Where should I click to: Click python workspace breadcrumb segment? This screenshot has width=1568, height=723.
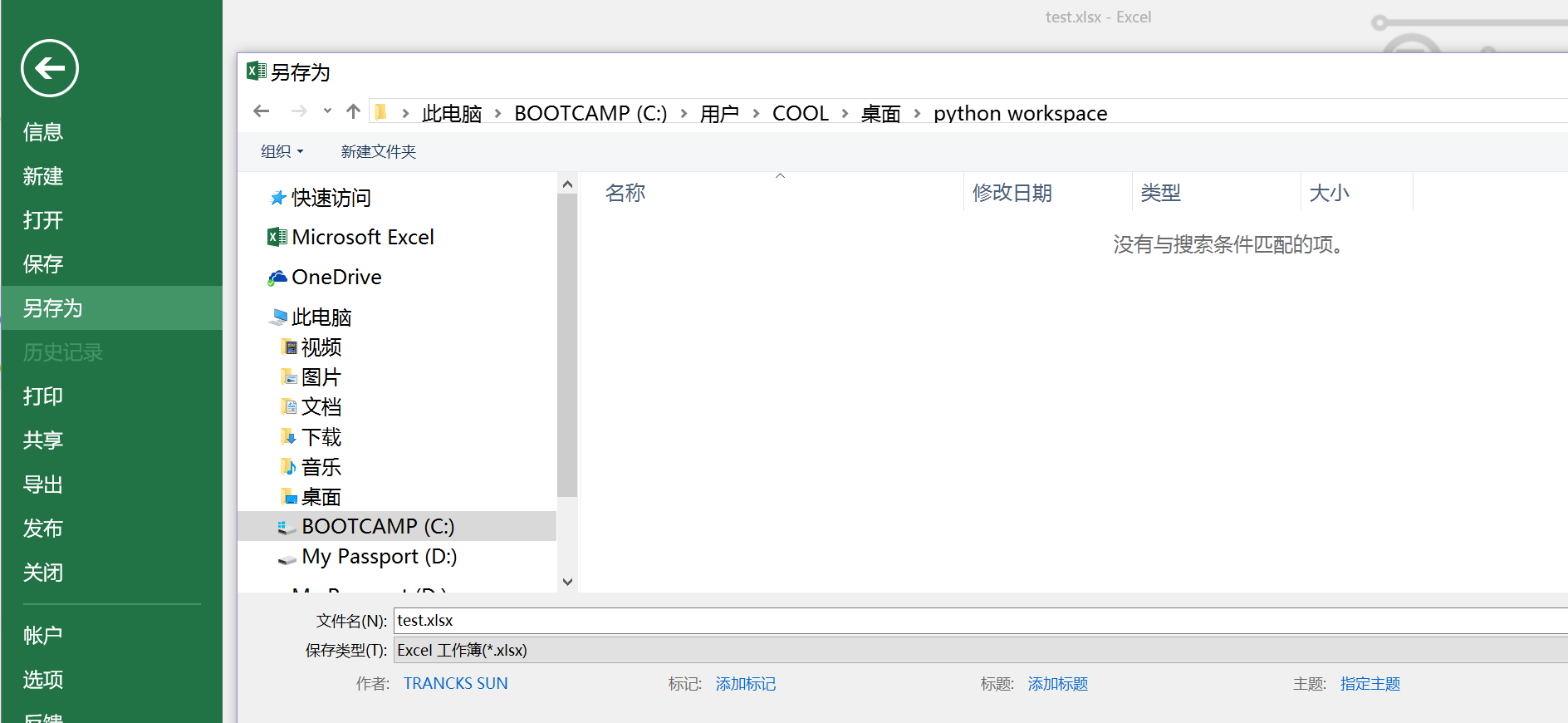(x=1021, y=113)
